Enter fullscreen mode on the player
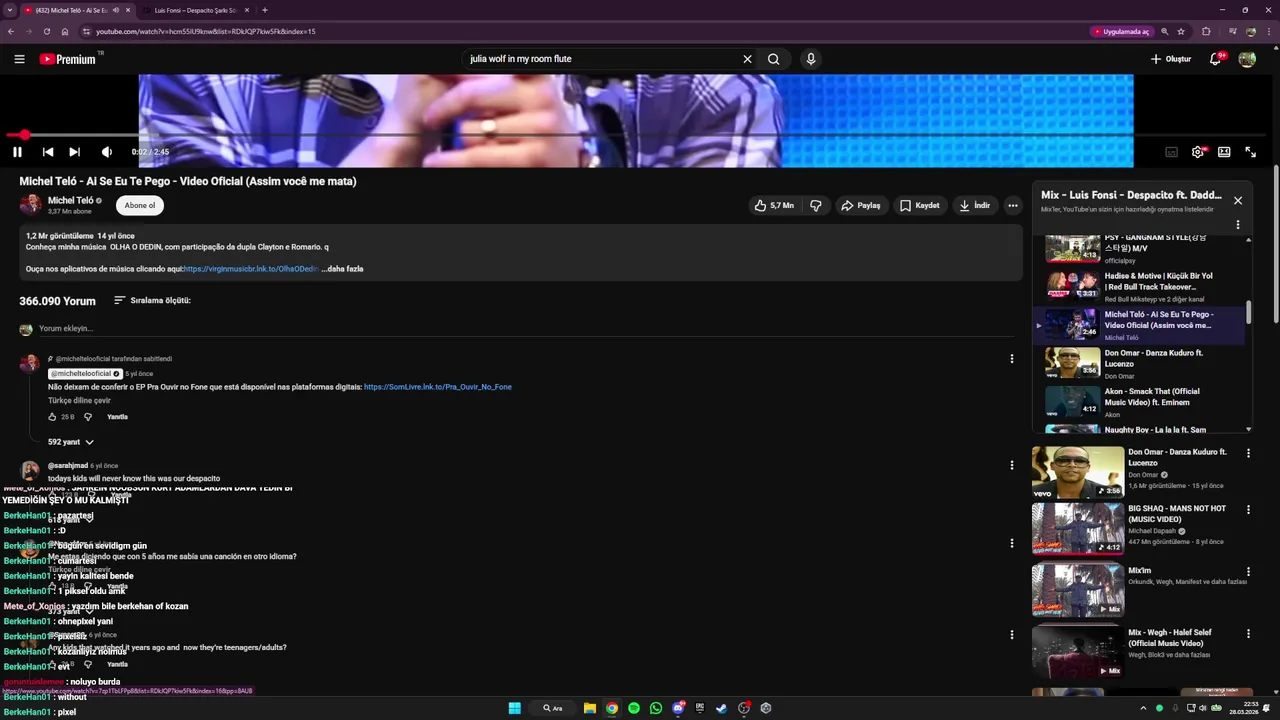Image resolution: width=1280 pixels, height=720 pixels. click(x=1250, y=152)
